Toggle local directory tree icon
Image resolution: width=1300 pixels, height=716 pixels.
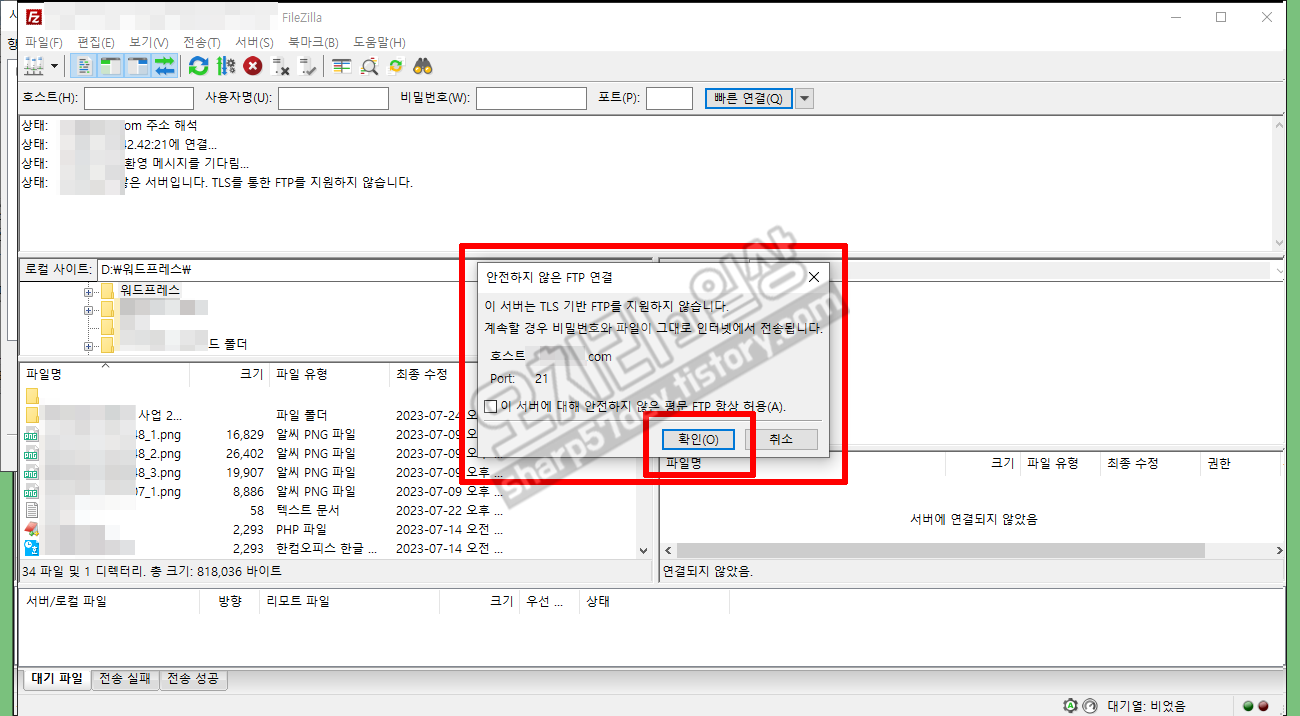pos(111,66)
